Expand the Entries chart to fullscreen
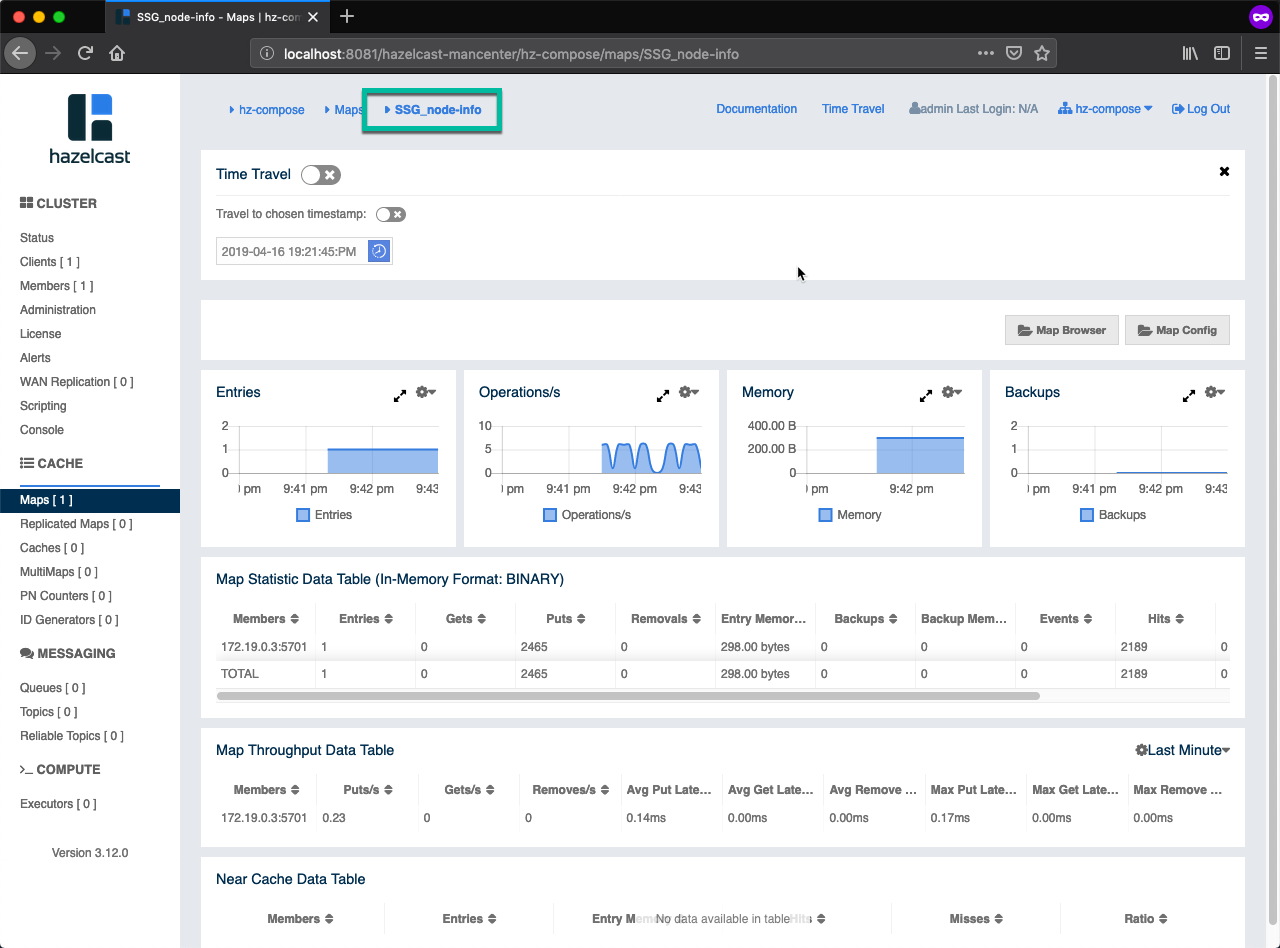The image size is (1280, 948). click(400, 396)
